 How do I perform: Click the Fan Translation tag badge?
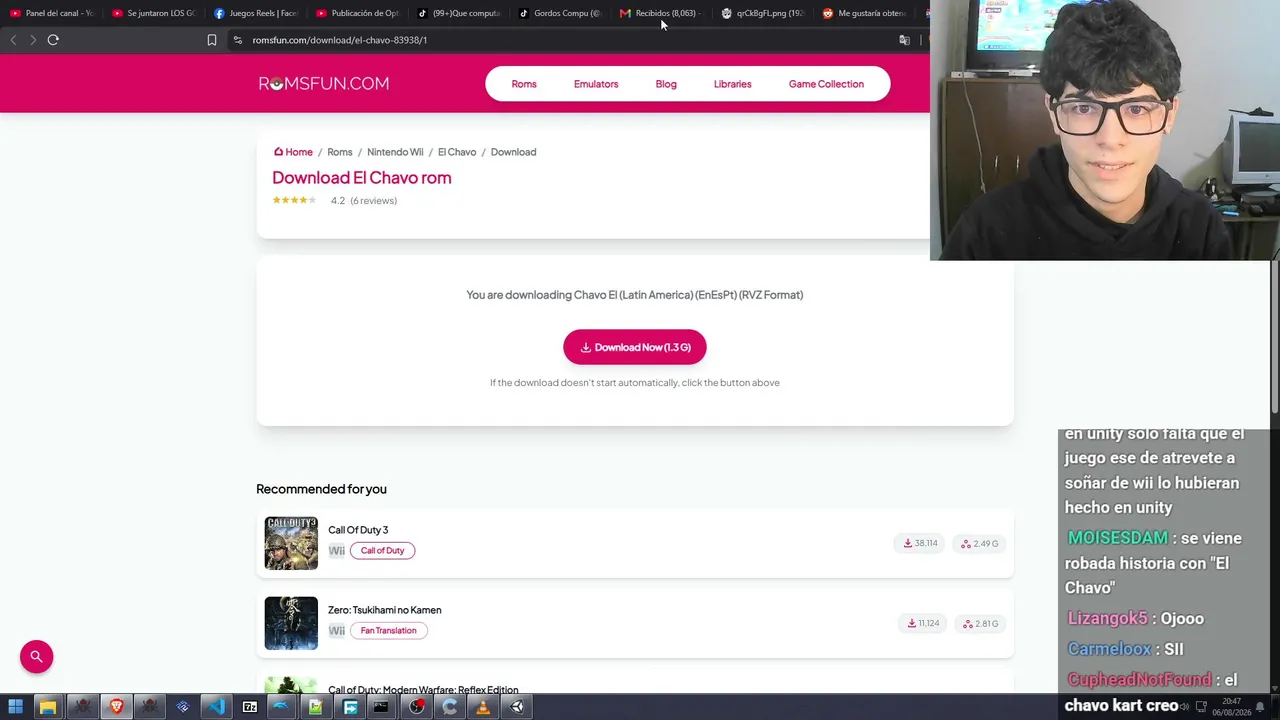[x=388, y=630]
